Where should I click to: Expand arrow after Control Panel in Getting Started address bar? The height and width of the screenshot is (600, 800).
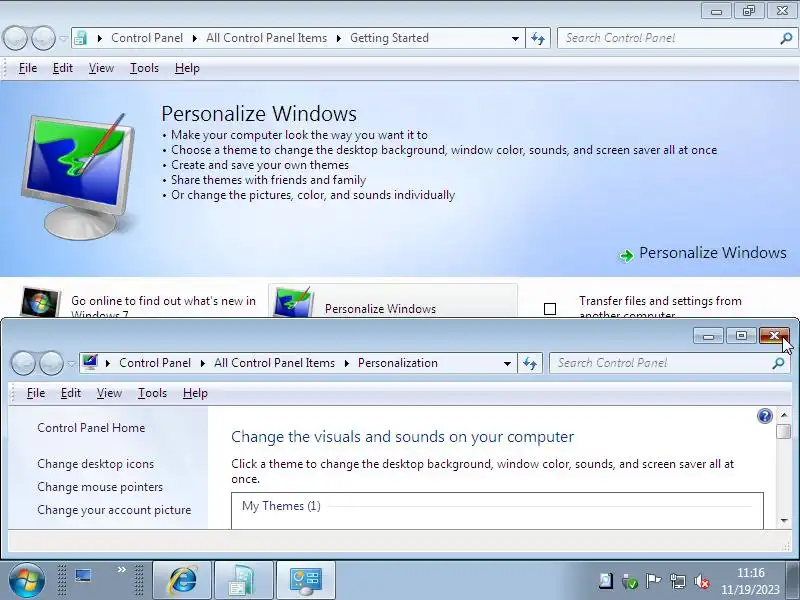[x=195, y=38]
